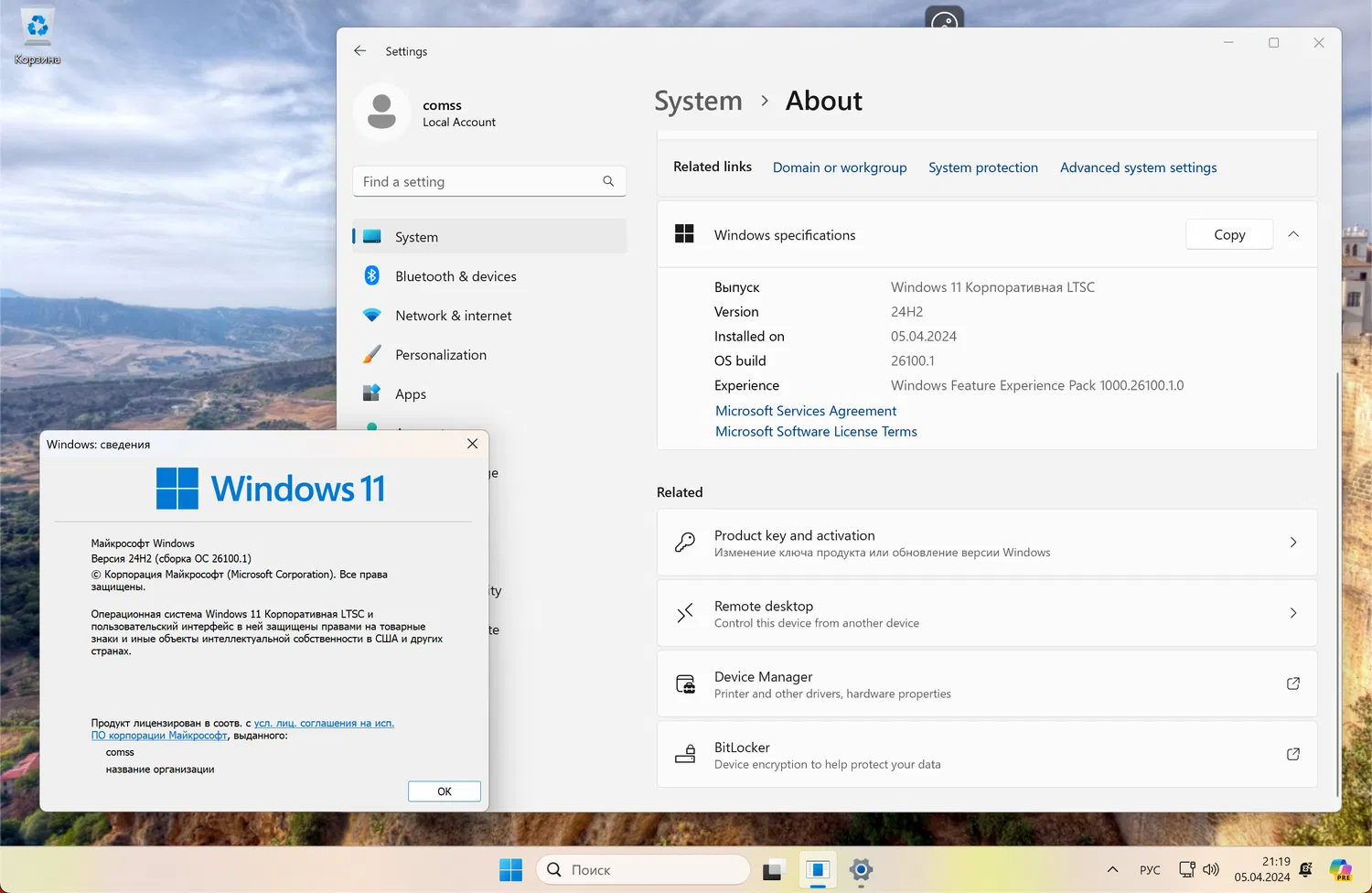Click the Windows Start button

point(510,870)
